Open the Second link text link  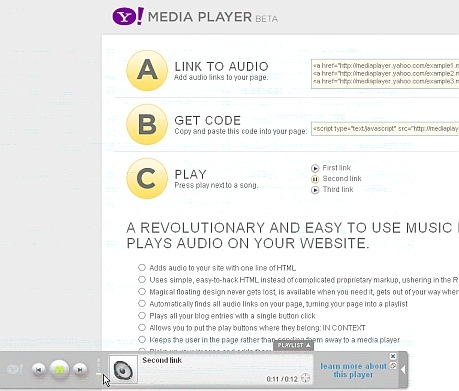pos(342,179)
